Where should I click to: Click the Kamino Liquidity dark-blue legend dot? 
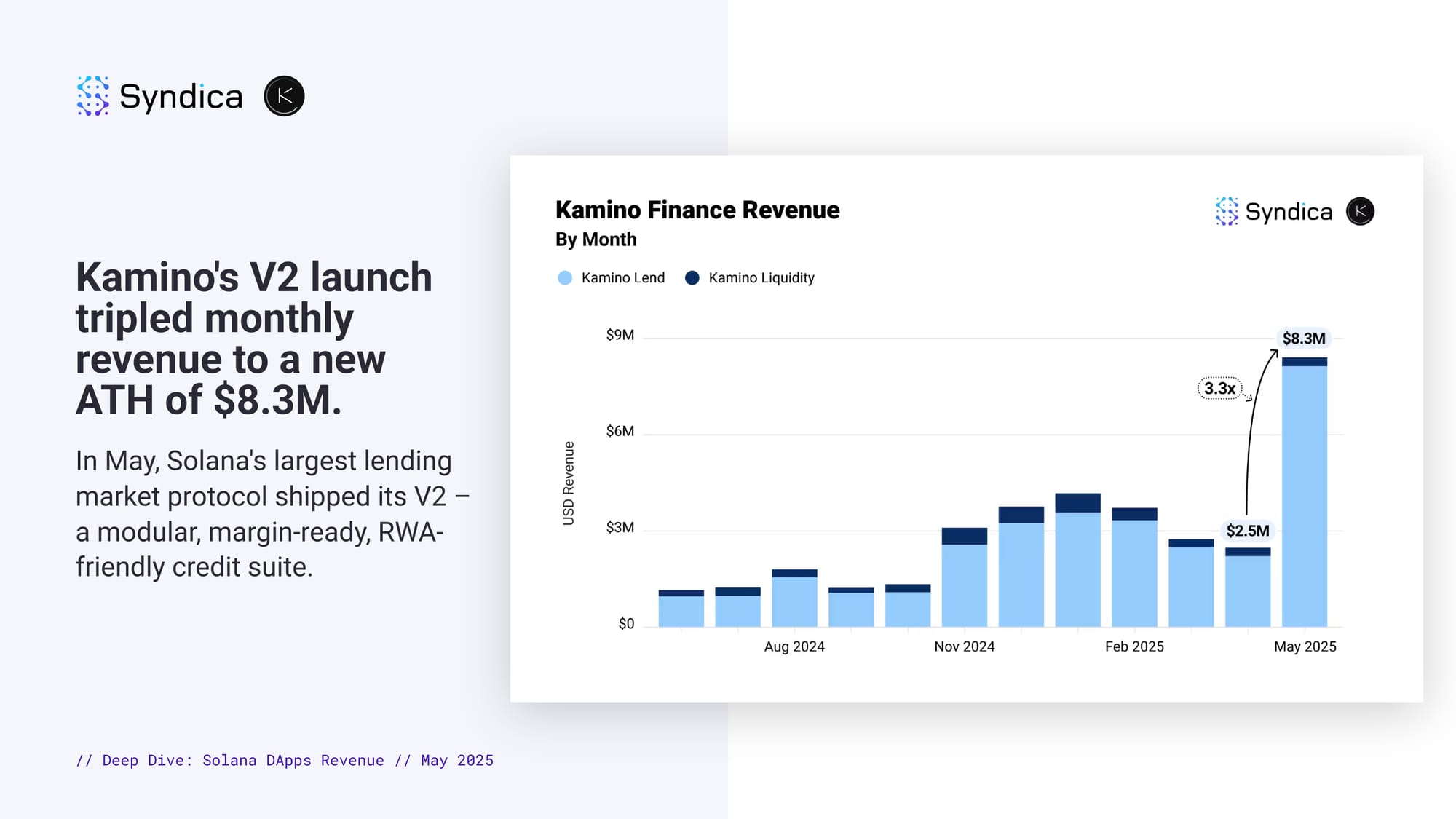click(692, 278)
